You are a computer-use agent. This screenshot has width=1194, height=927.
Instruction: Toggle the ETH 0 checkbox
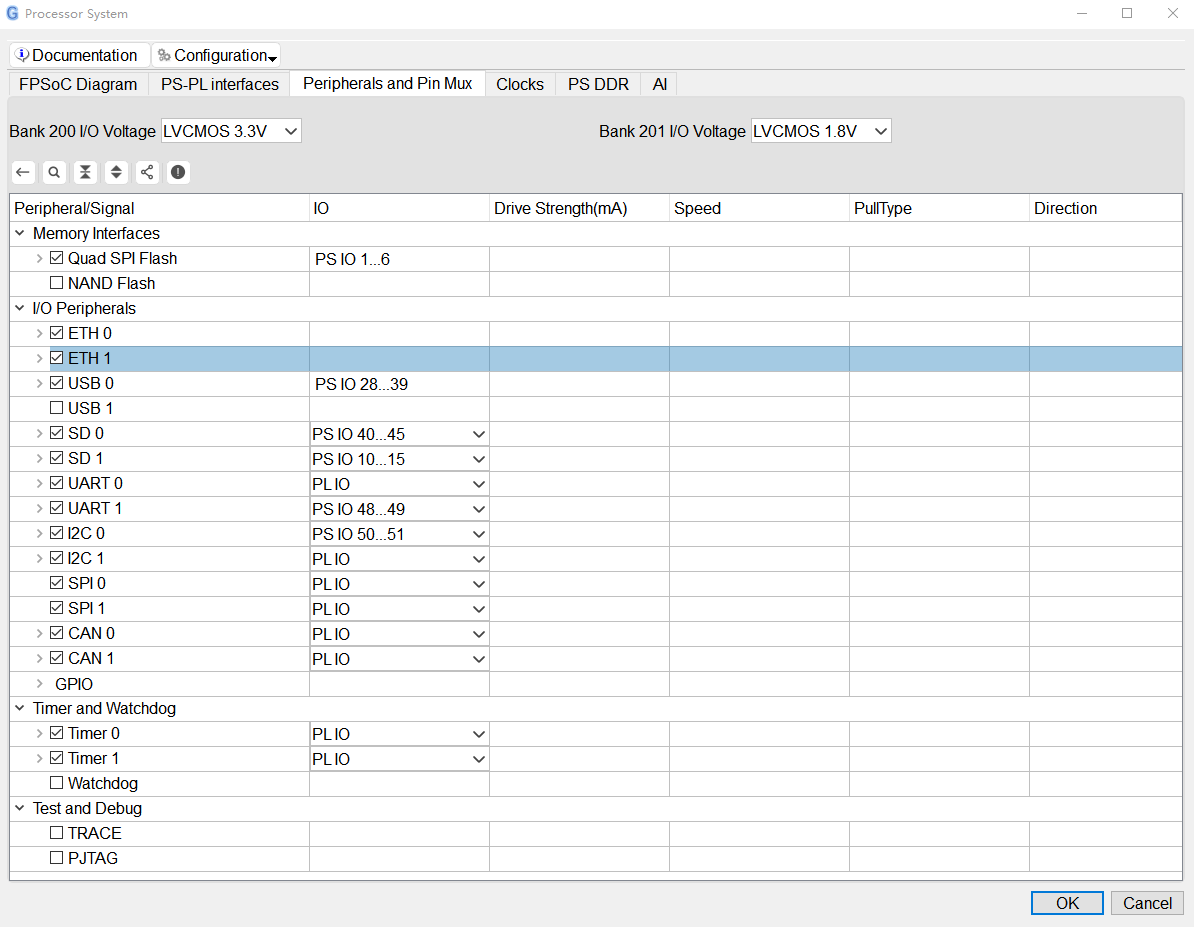[56, 333]
